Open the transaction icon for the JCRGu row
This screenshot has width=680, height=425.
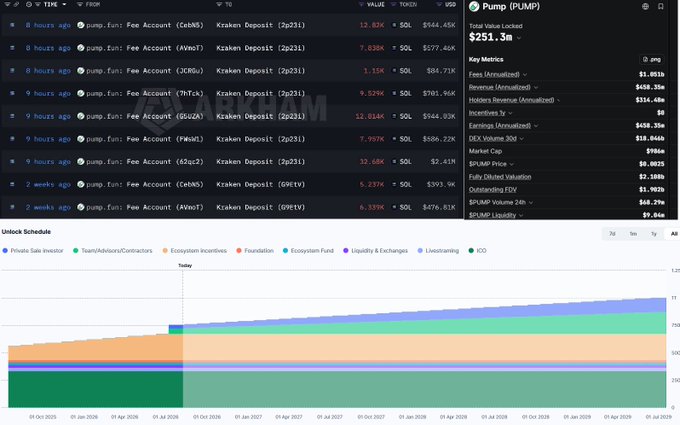click(x=12, y=71)
